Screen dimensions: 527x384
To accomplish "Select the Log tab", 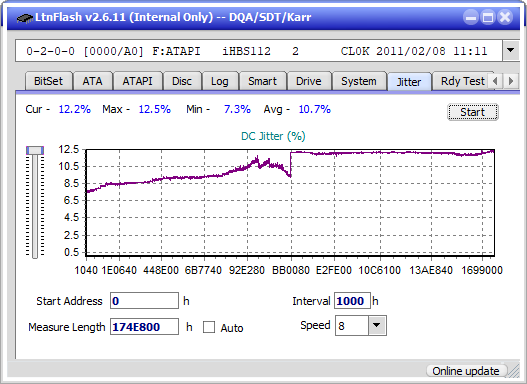I will (219, 81).
